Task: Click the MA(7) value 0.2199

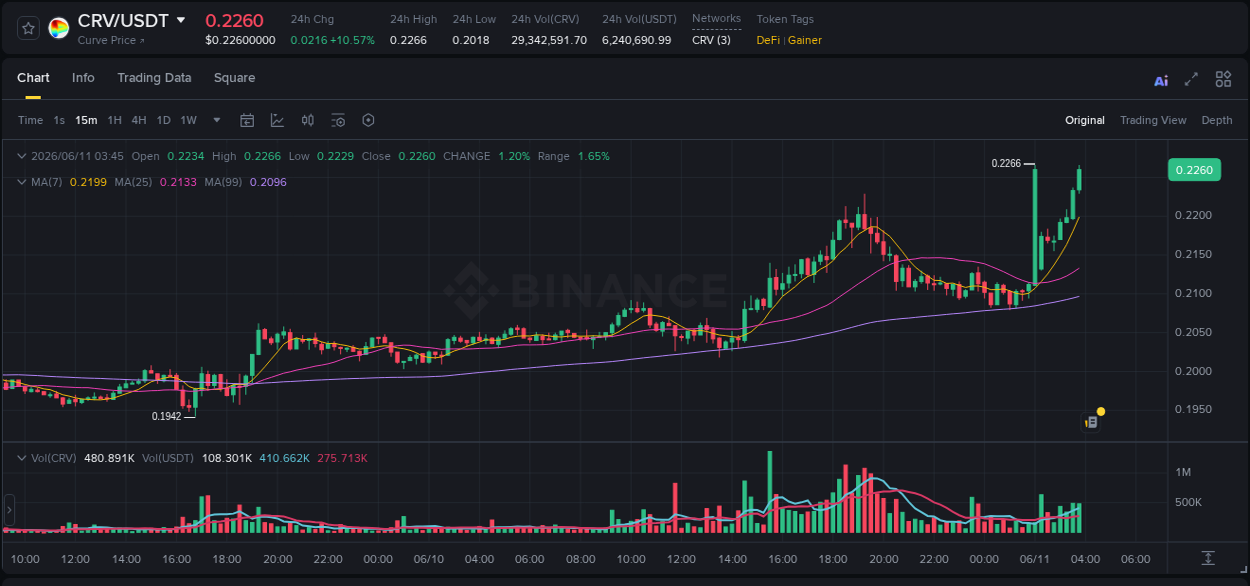Action: 87,182
